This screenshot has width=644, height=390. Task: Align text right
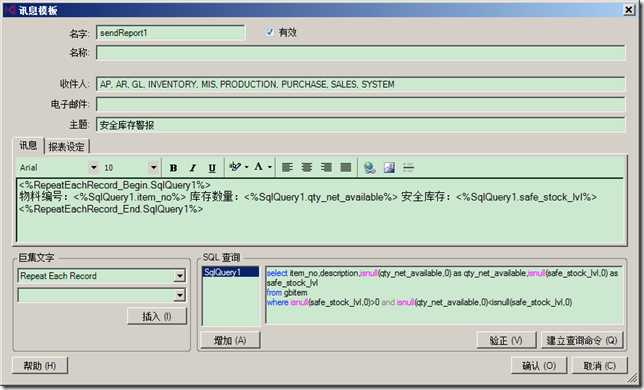click(x=326, y=167)
